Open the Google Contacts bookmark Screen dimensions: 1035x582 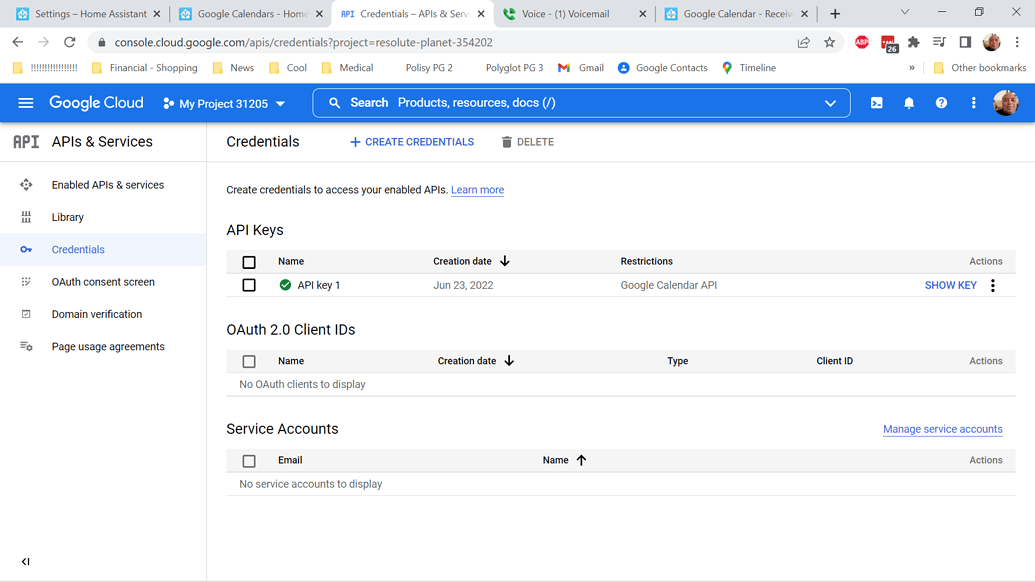click(x=663, y=67)
